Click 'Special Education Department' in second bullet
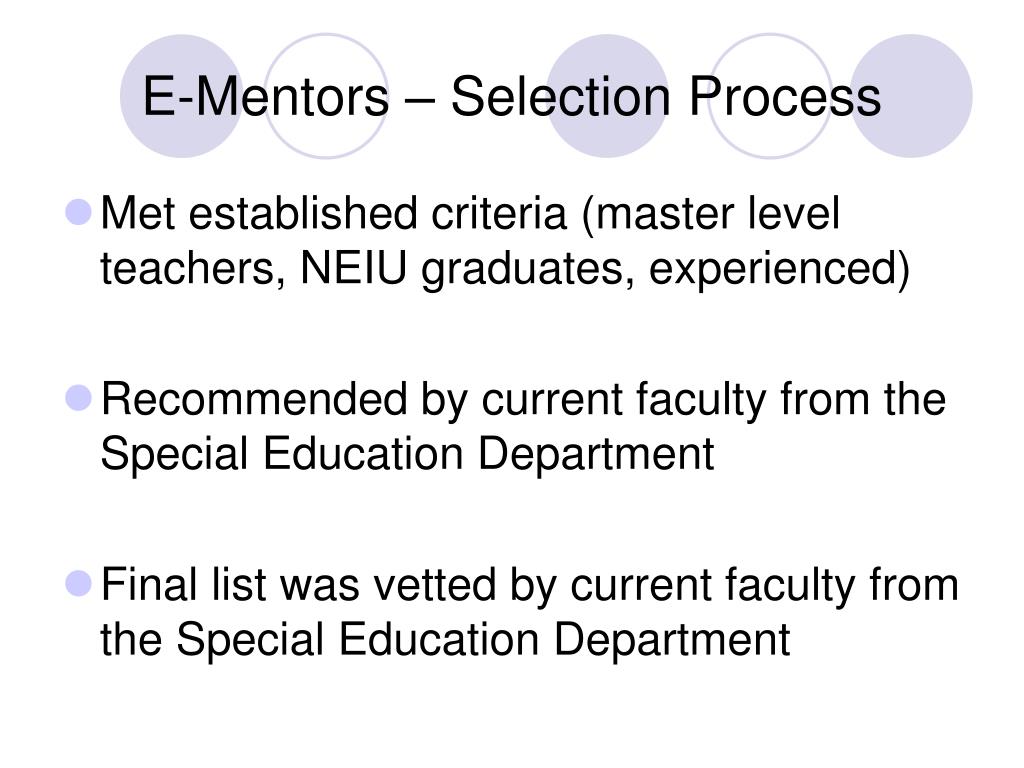 (408, 453)
